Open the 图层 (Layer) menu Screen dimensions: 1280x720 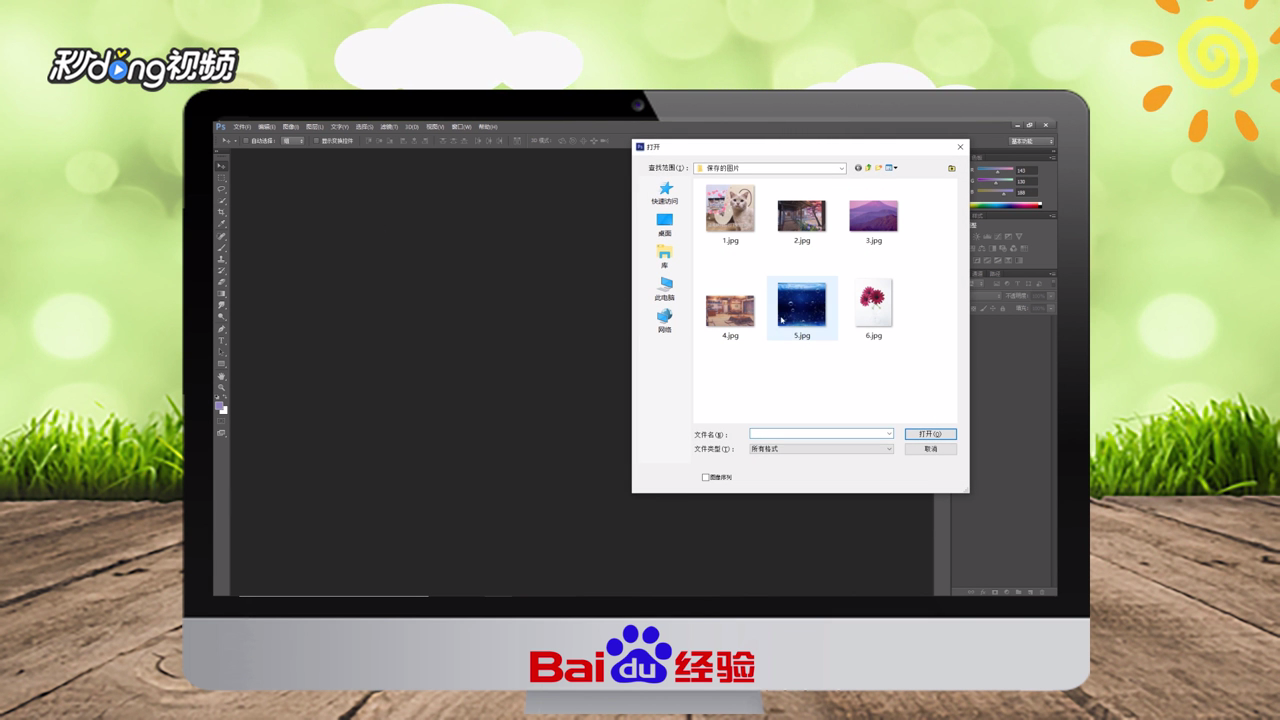[315, 127]
